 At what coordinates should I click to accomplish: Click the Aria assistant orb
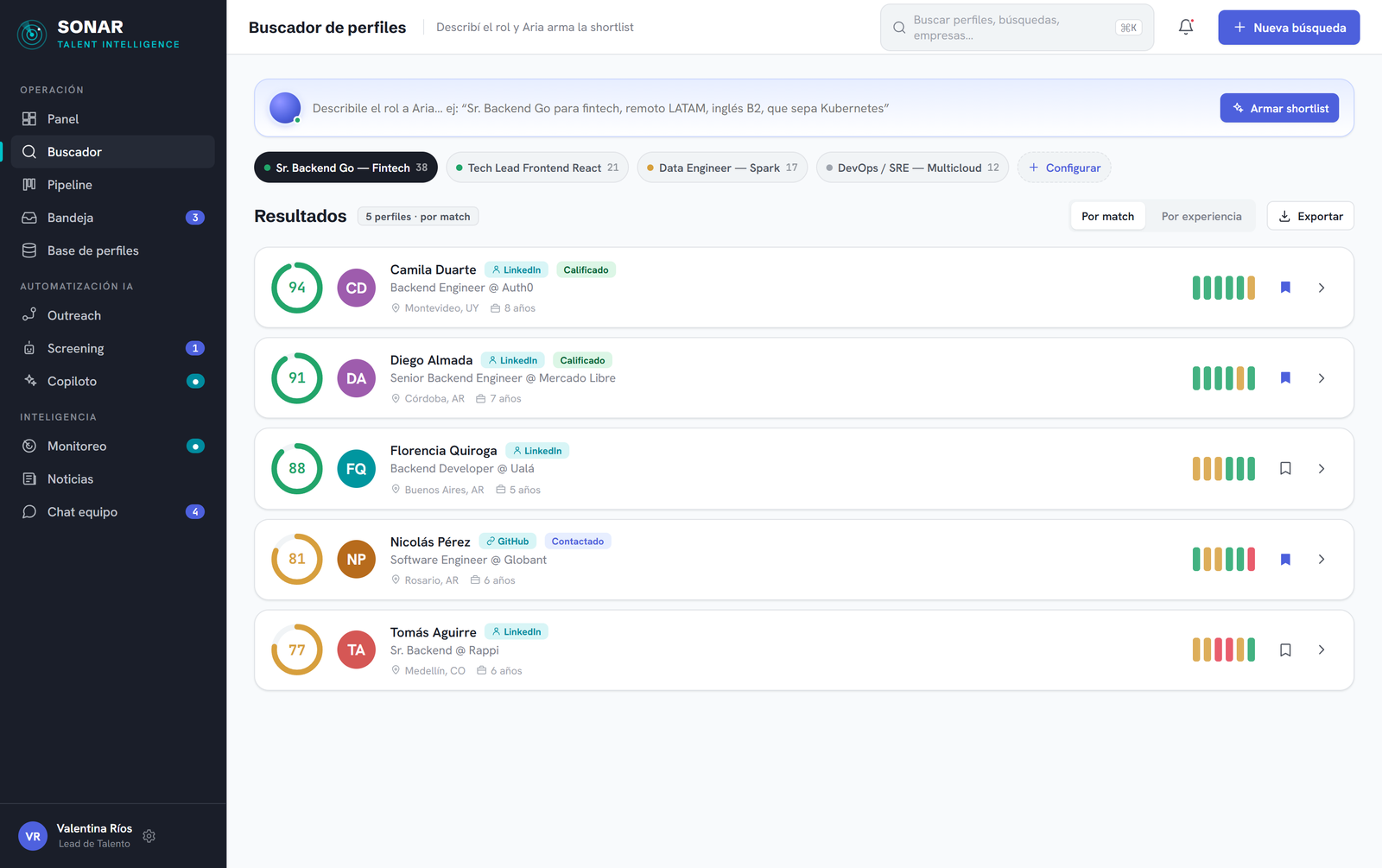pyautogui.click(x=285, y=108)
